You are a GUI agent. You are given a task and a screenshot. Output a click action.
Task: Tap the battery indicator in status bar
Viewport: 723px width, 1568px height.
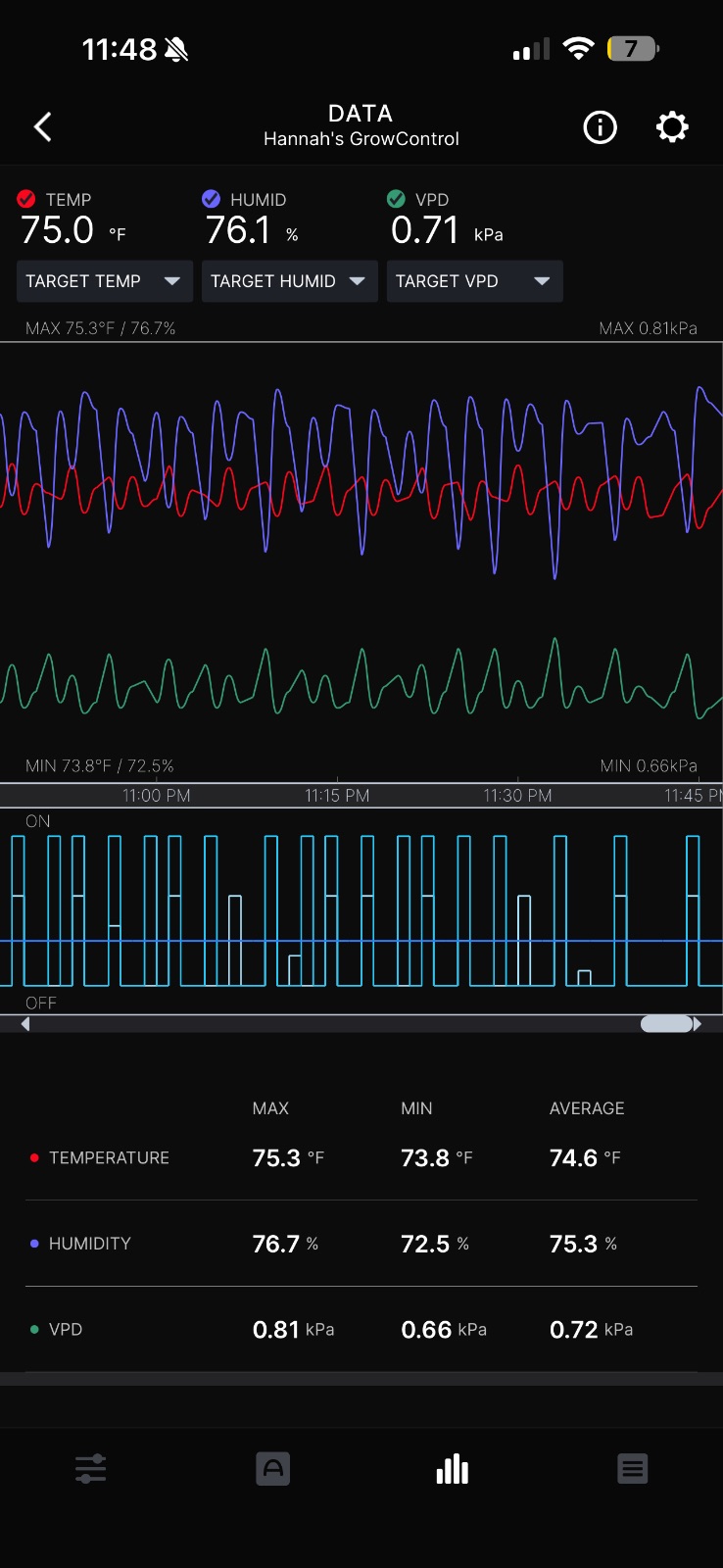[633, 49]
